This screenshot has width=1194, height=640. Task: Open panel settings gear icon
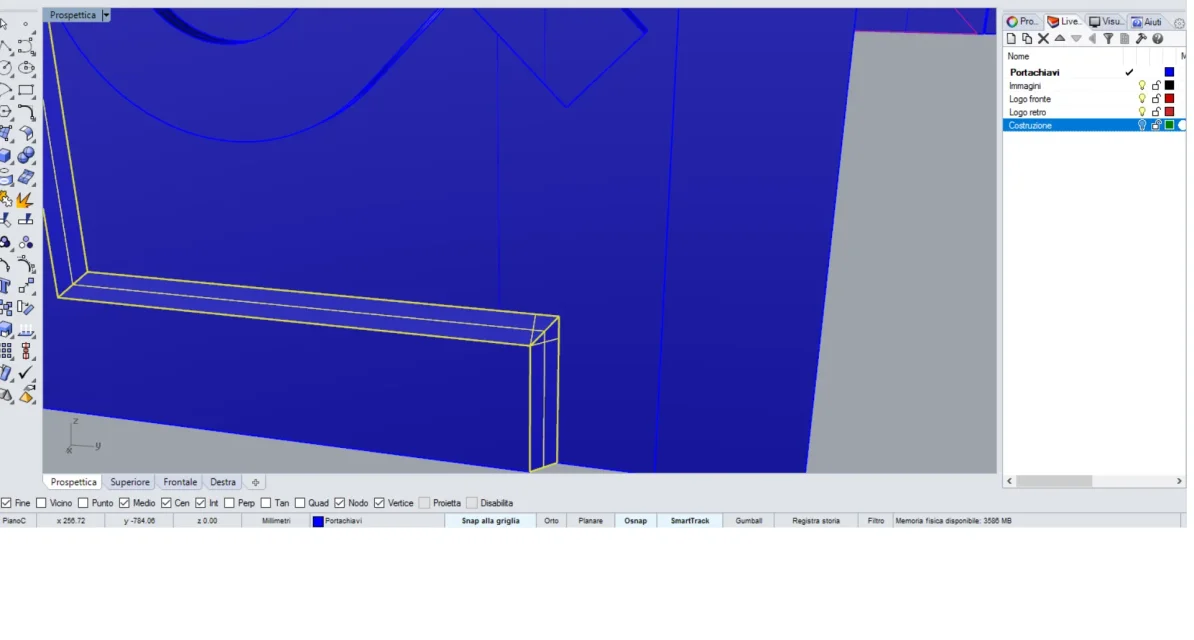(x=1179, y=22)
